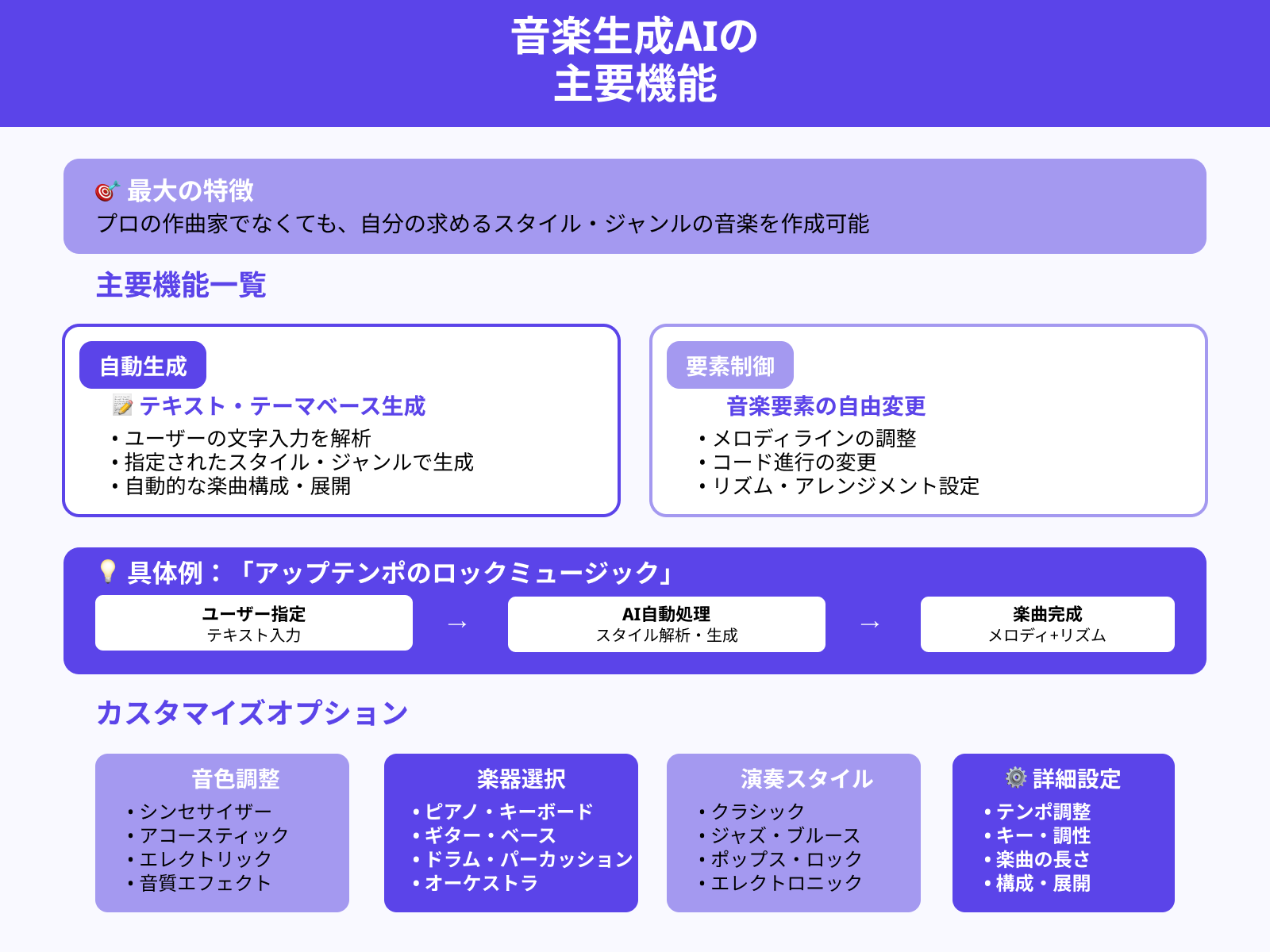Select the AI自動処理 step box

[x=667, y=624]
